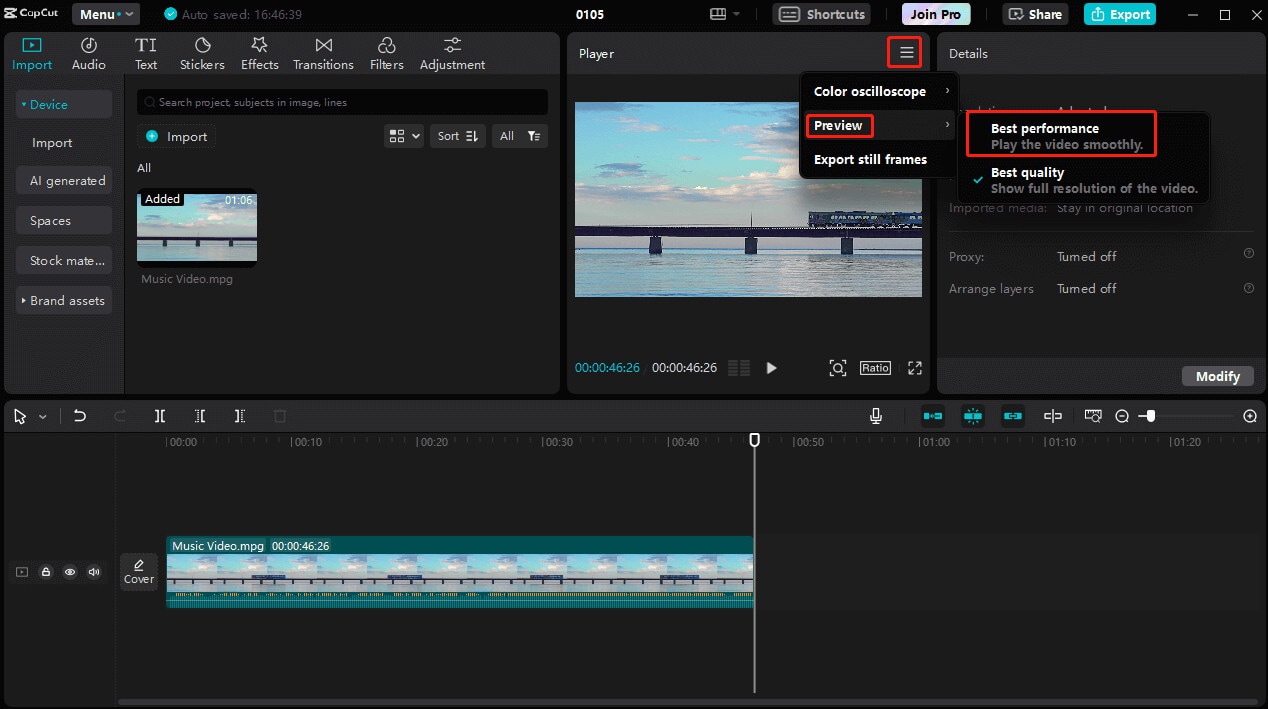Redo the last action

click(120, 416)
